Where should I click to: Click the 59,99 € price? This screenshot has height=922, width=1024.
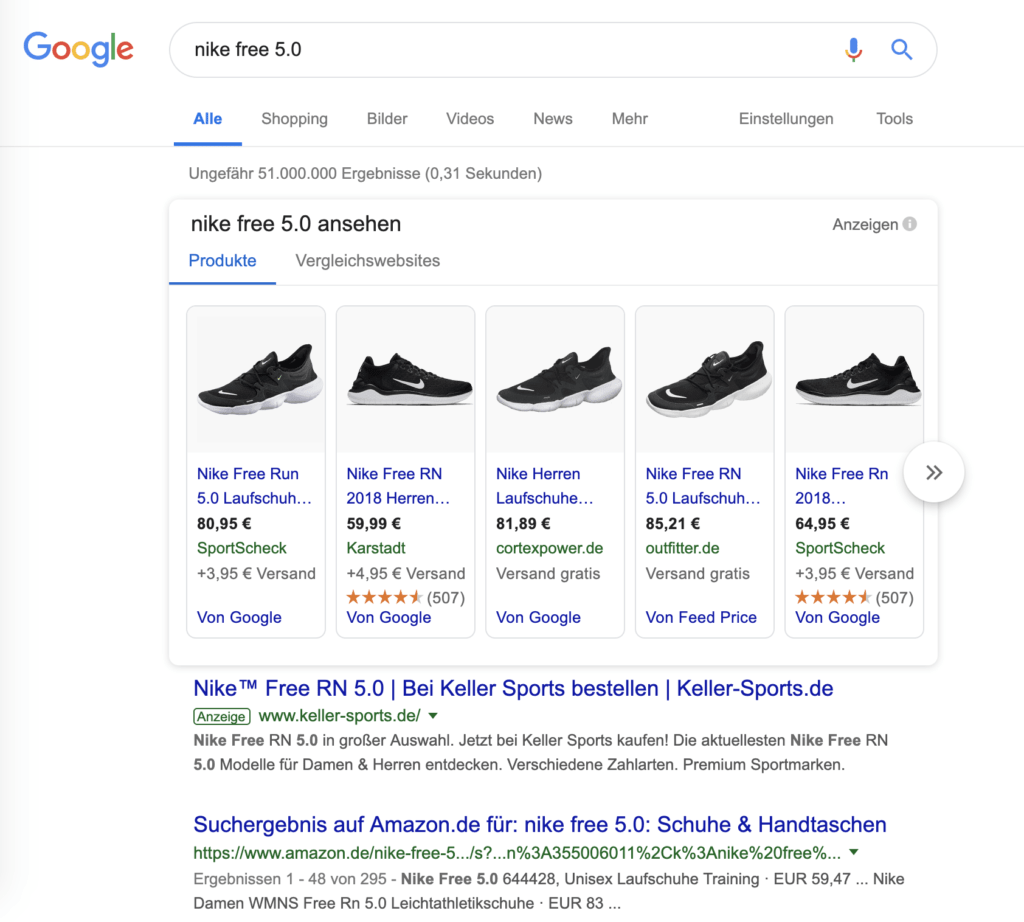[374, 524]
